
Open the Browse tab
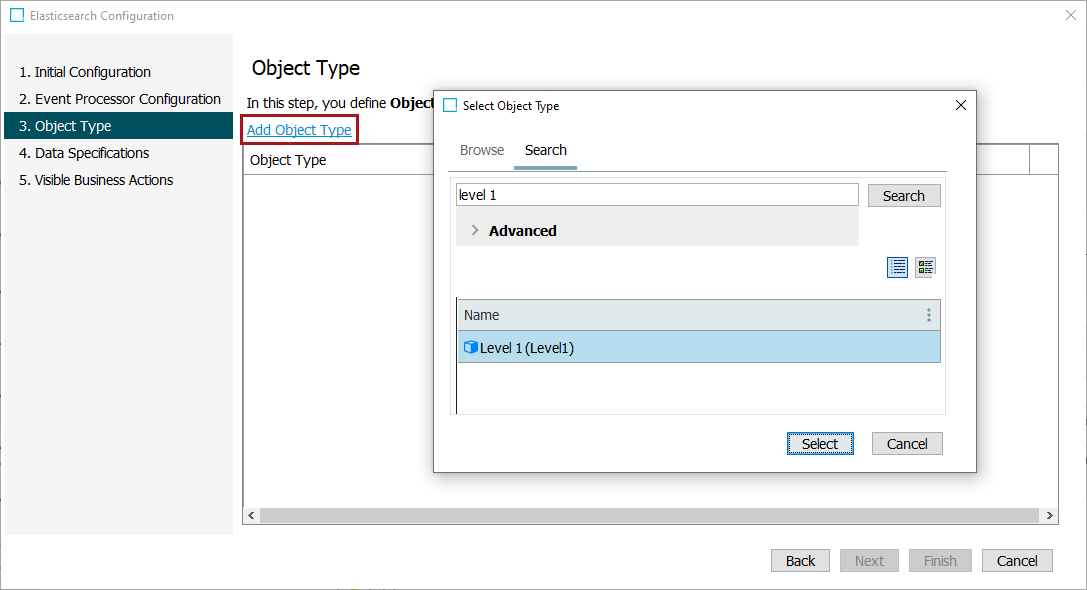(482, 150)
